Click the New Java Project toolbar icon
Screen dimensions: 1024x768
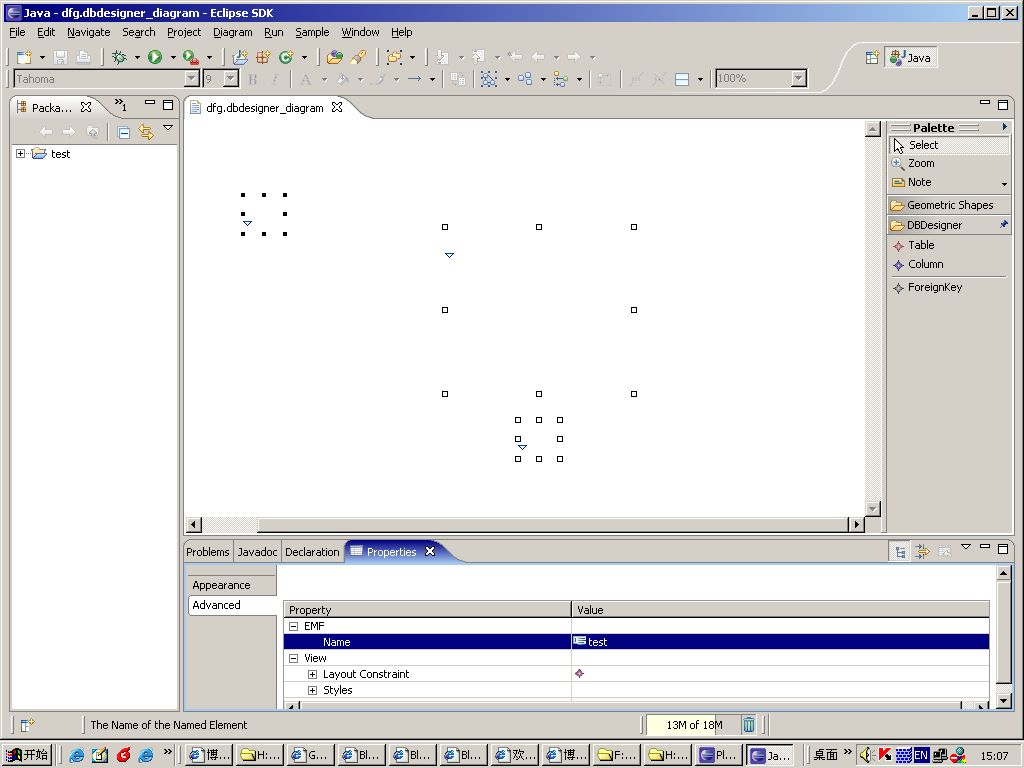(x=240, y=57)
